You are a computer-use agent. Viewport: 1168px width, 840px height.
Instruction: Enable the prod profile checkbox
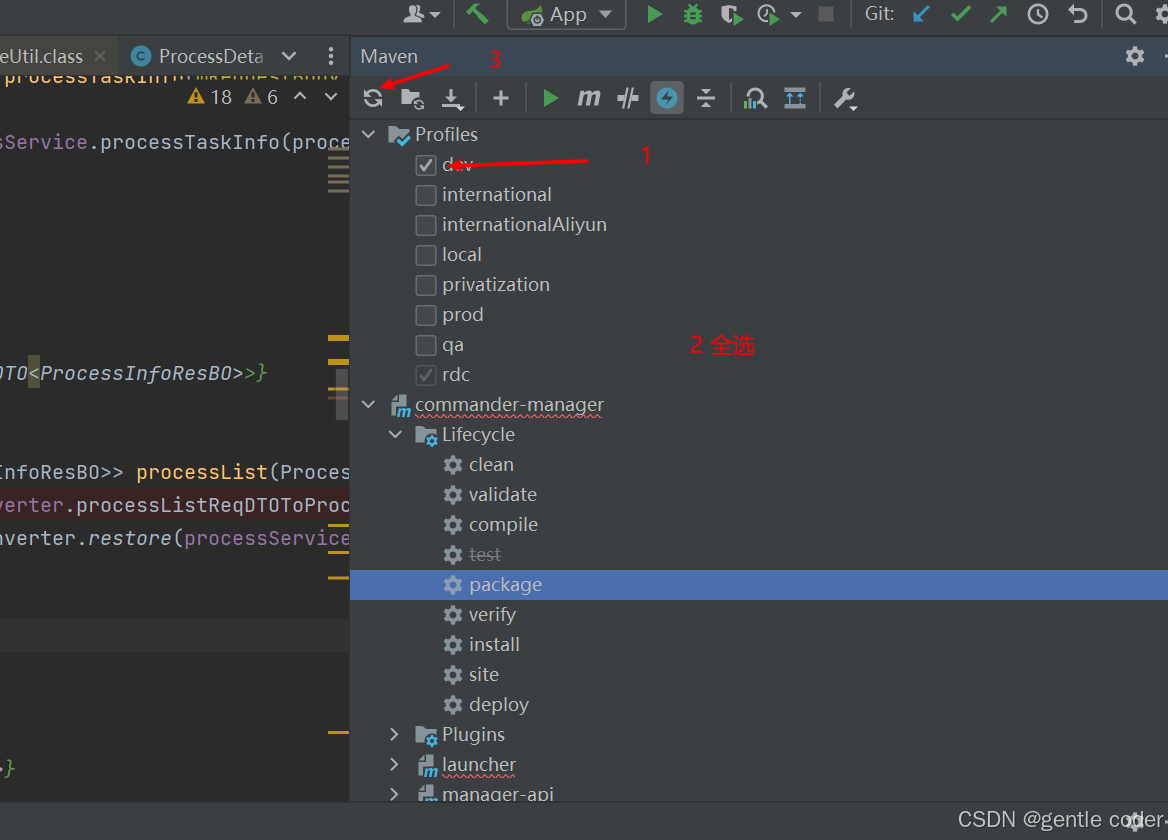[425, 314]
